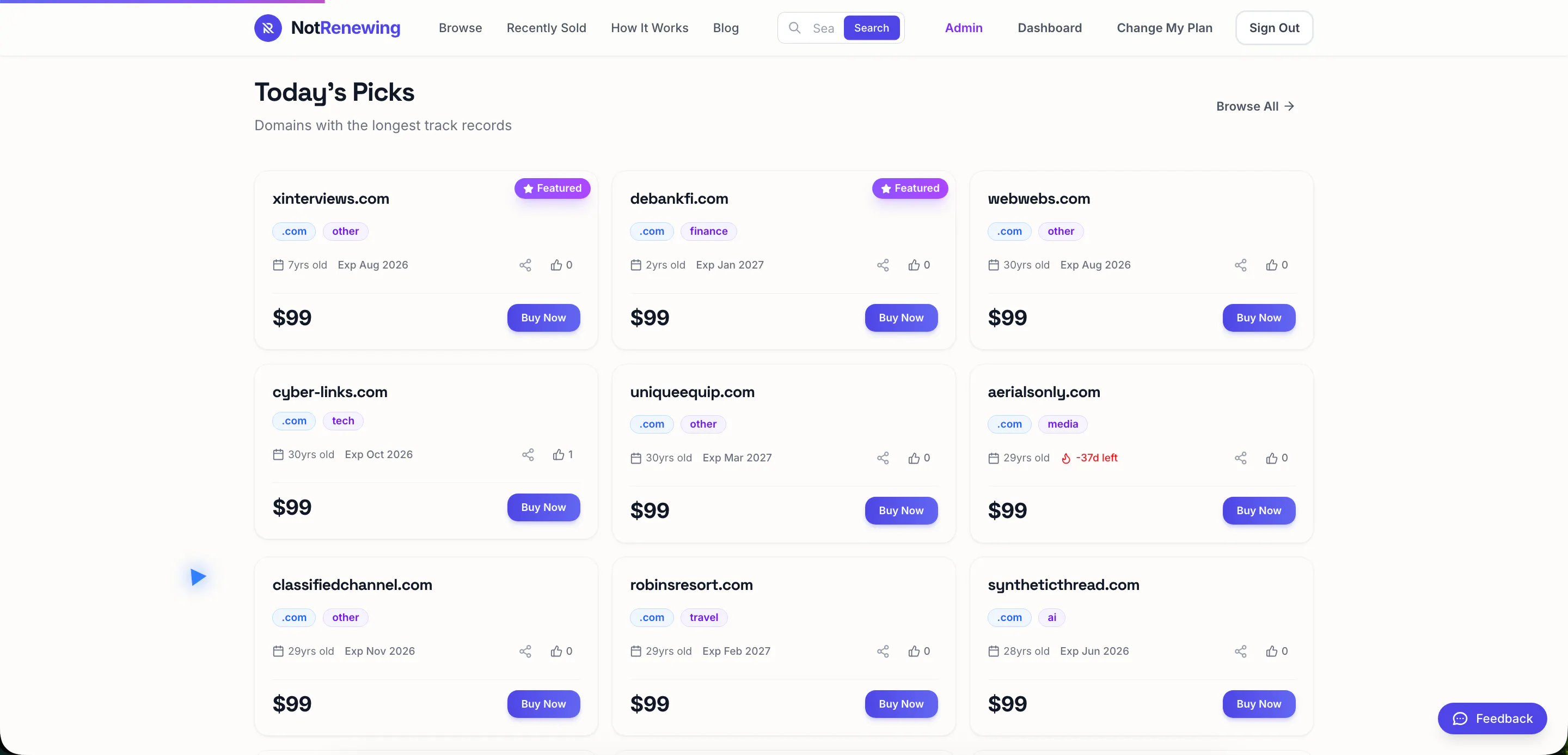Open the How It Works page
The height and width of the screenshot is (755, 1568).
point(650,28)
